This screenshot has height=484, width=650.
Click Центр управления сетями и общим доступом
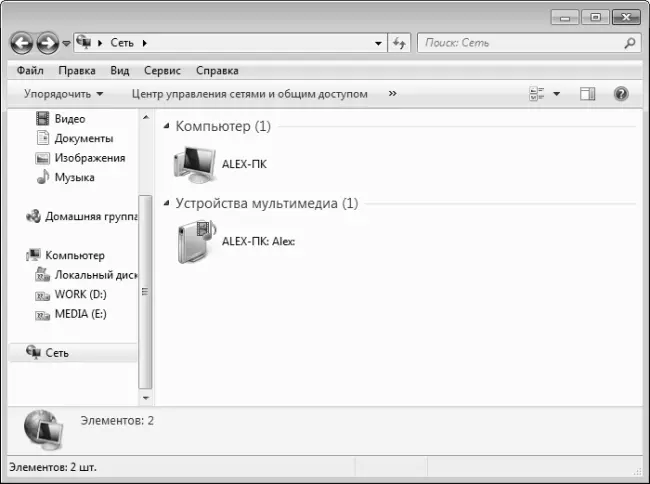249,94
